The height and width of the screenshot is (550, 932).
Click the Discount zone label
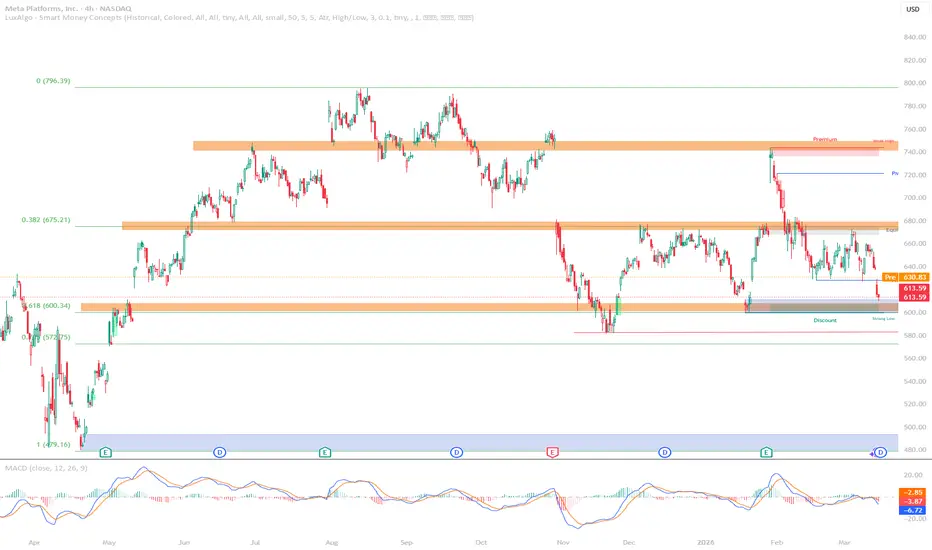[825, 320]
